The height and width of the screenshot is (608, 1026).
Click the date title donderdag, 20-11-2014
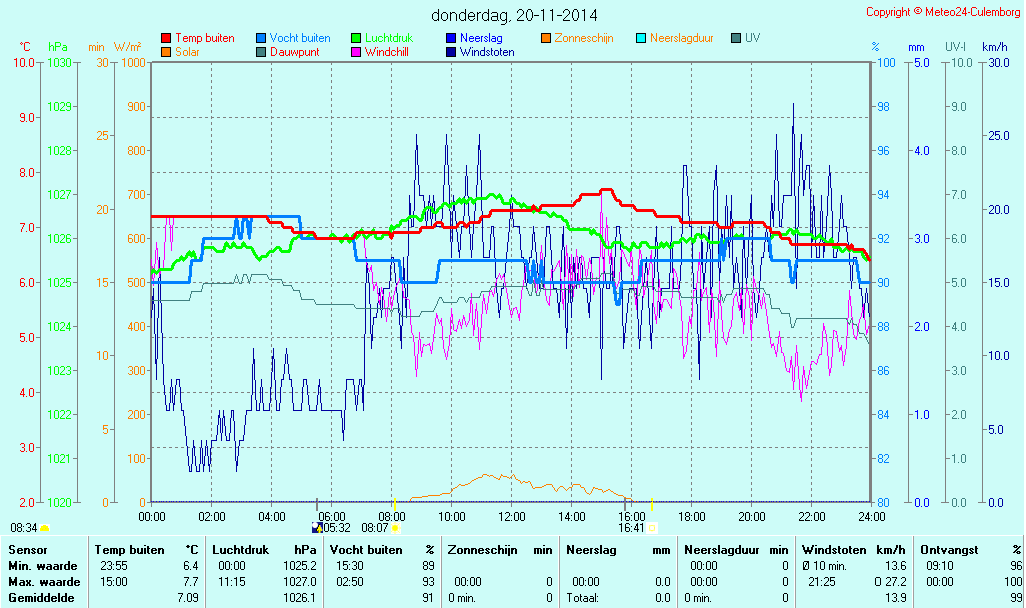tap(514, 16)
